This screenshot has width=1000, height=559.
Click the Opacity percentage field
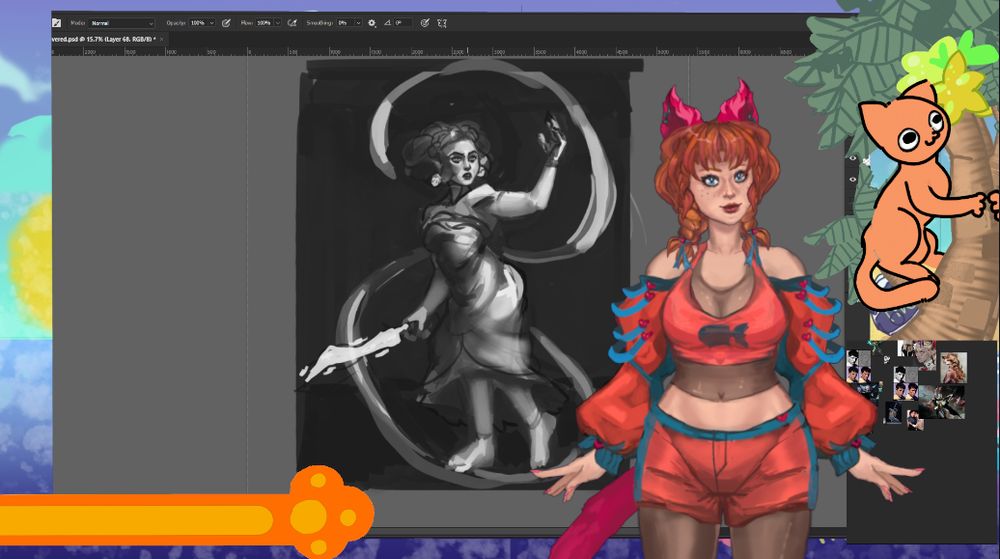pos(198,23)
